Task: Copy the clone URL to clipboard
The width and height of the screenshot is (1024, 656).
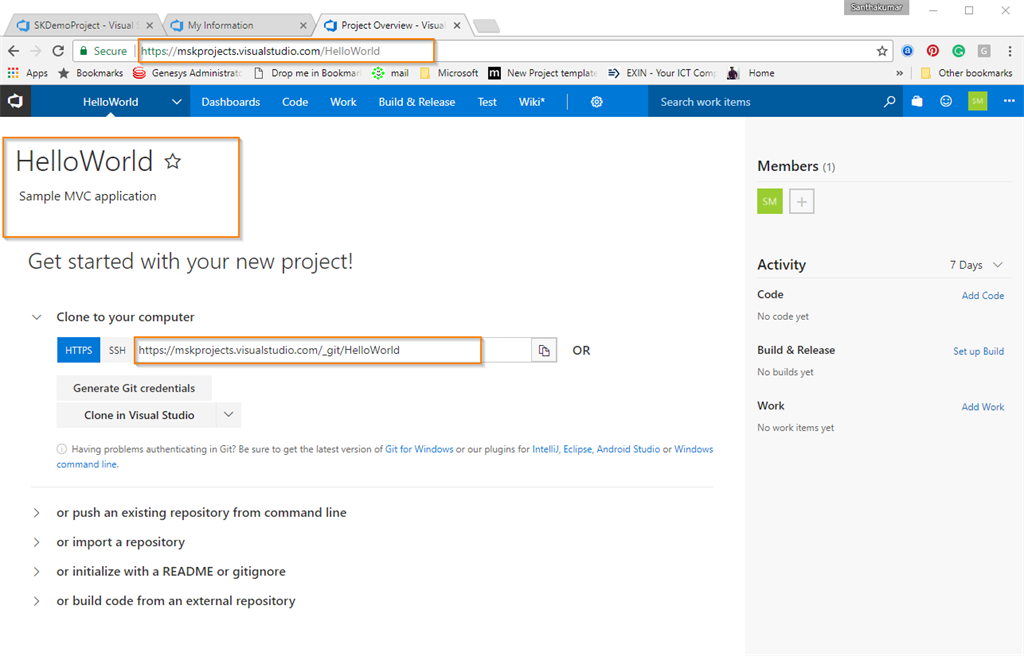Action: pyautogui.click(x=544, y=350)
